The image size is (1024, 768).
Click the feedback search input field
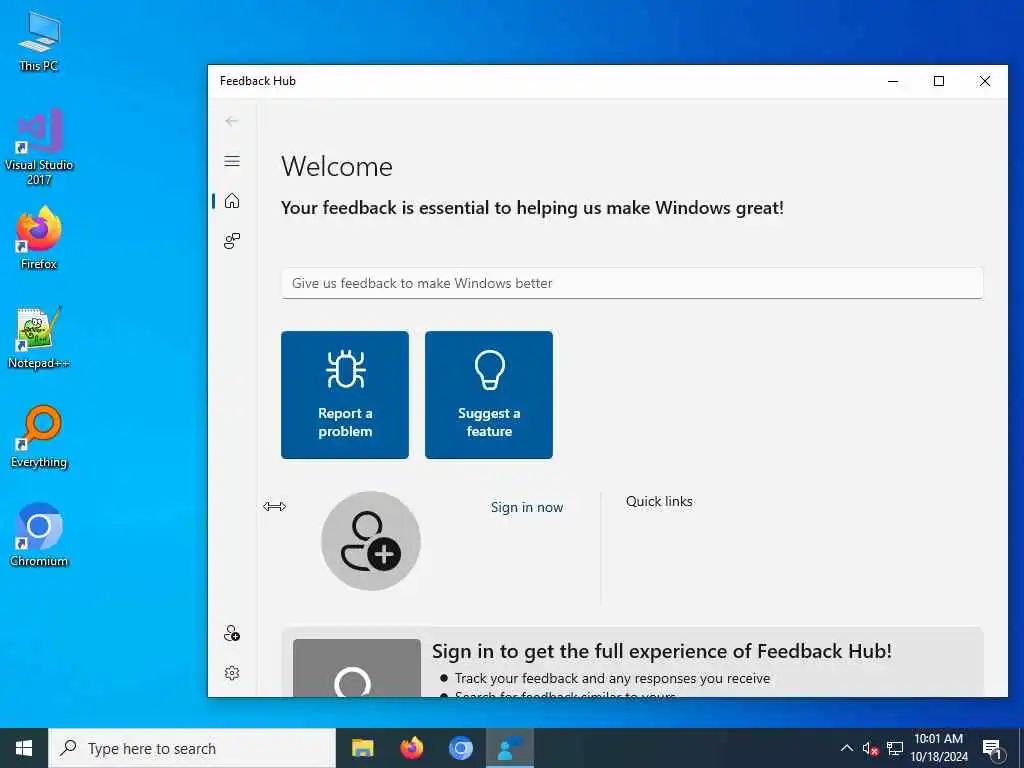[x=632, y=283]
